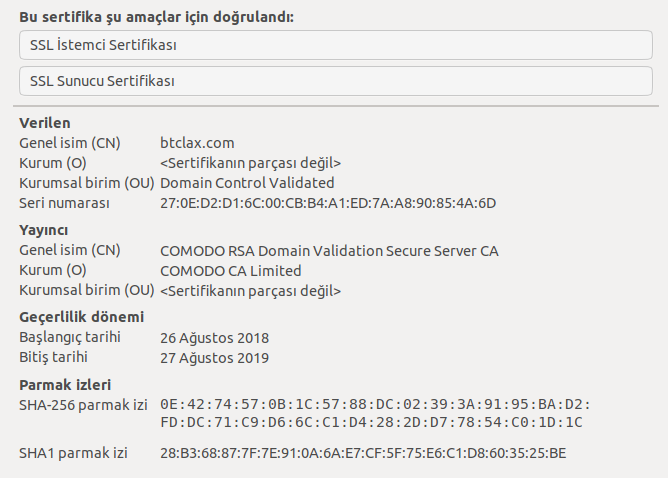This screenshot has height=478, width=668.
Task: Click the btclax.com common name value
Action: pyautogui.click(x=197, y=143)
